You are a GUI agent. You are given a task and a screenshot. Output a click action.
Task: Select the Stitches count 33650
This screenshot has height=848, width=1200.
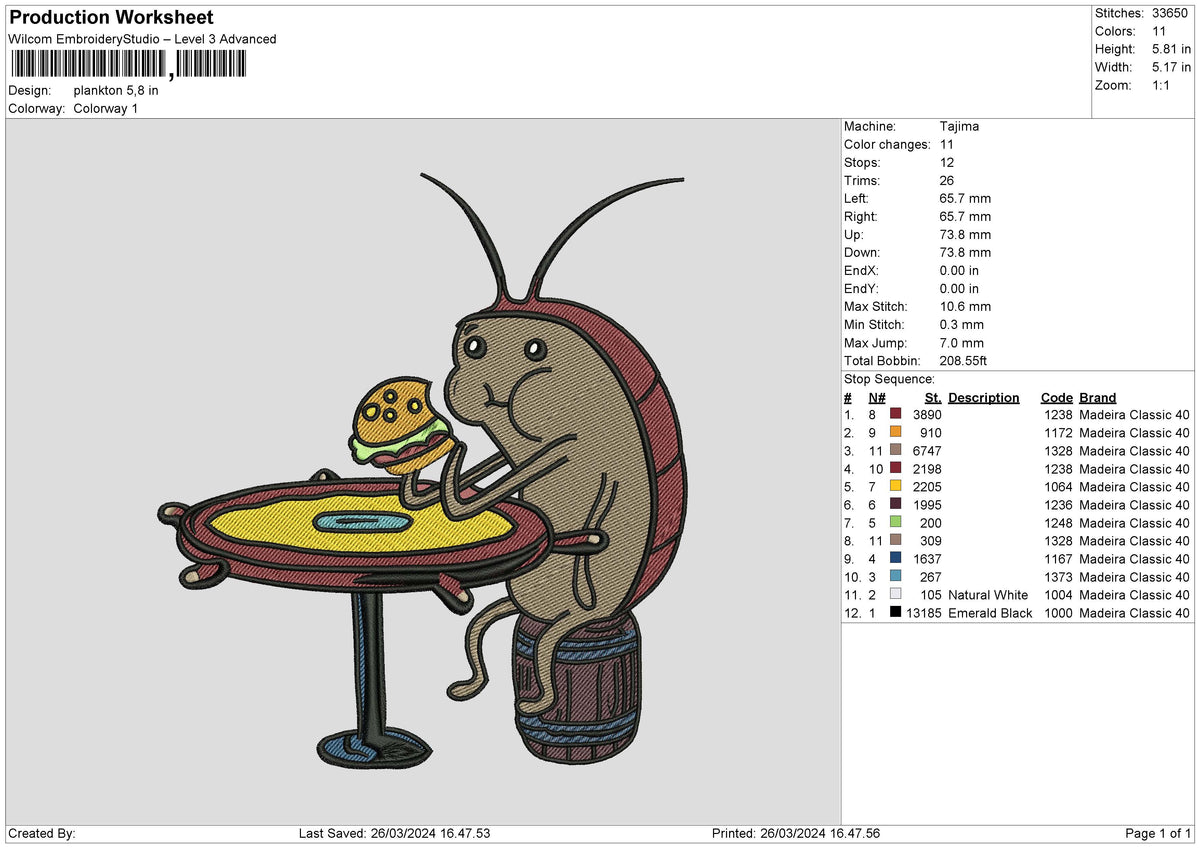tap(1169, 13)
